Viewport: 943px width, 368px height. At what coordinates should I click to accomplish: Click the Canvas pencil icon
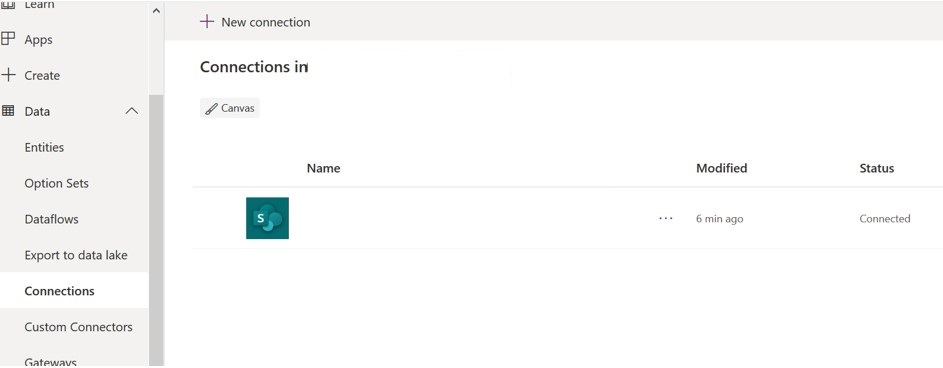211,109
